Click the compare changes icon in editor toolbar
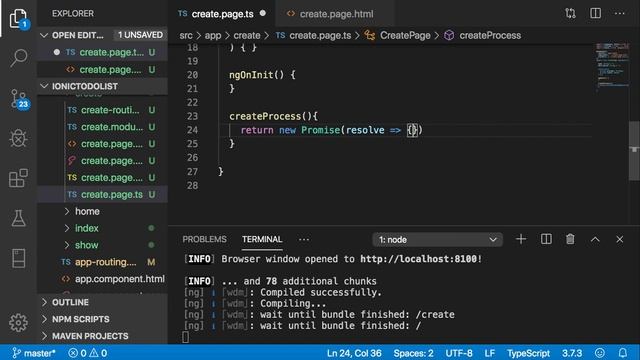640x360 pixels. pos(570,13)
